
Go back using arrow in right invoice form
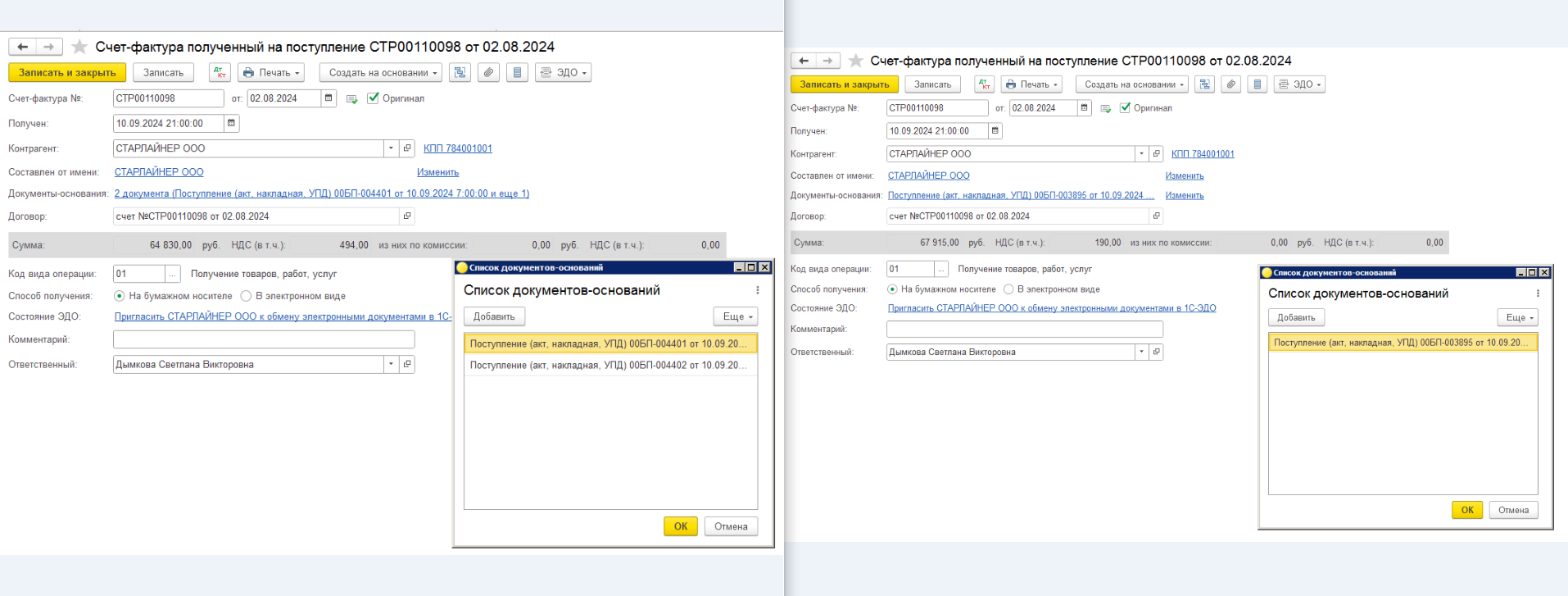804,61
